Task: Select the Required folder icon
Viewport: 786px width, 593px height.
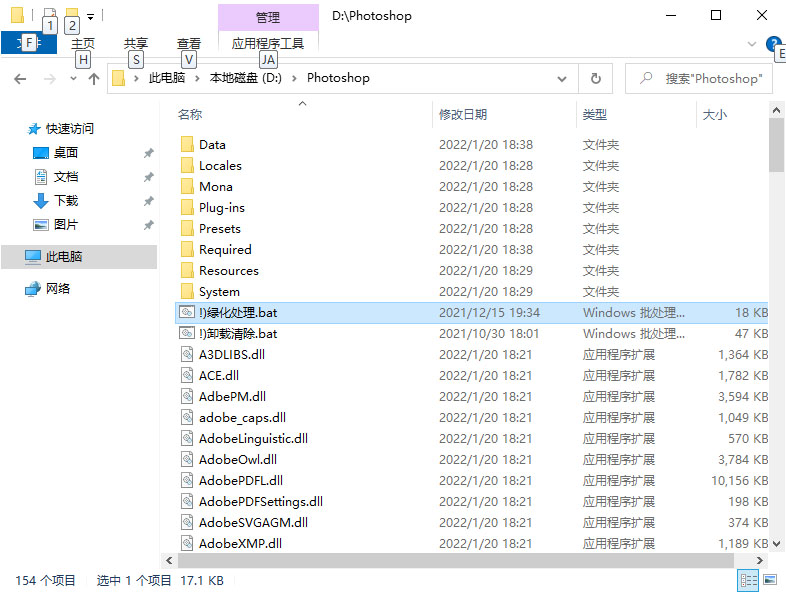Action: point(187,250)
